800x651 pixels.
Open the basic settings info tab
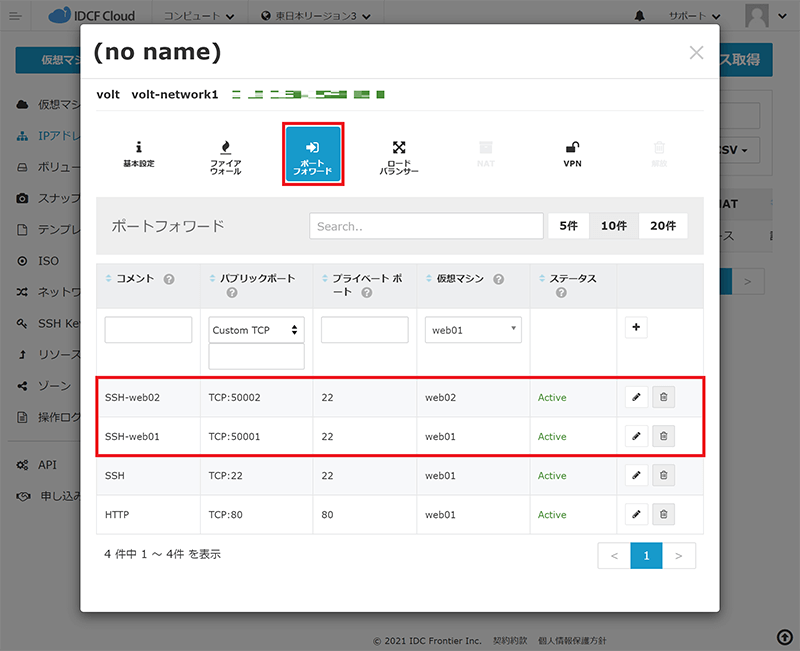pyautogui.click(x=139, y=153)
